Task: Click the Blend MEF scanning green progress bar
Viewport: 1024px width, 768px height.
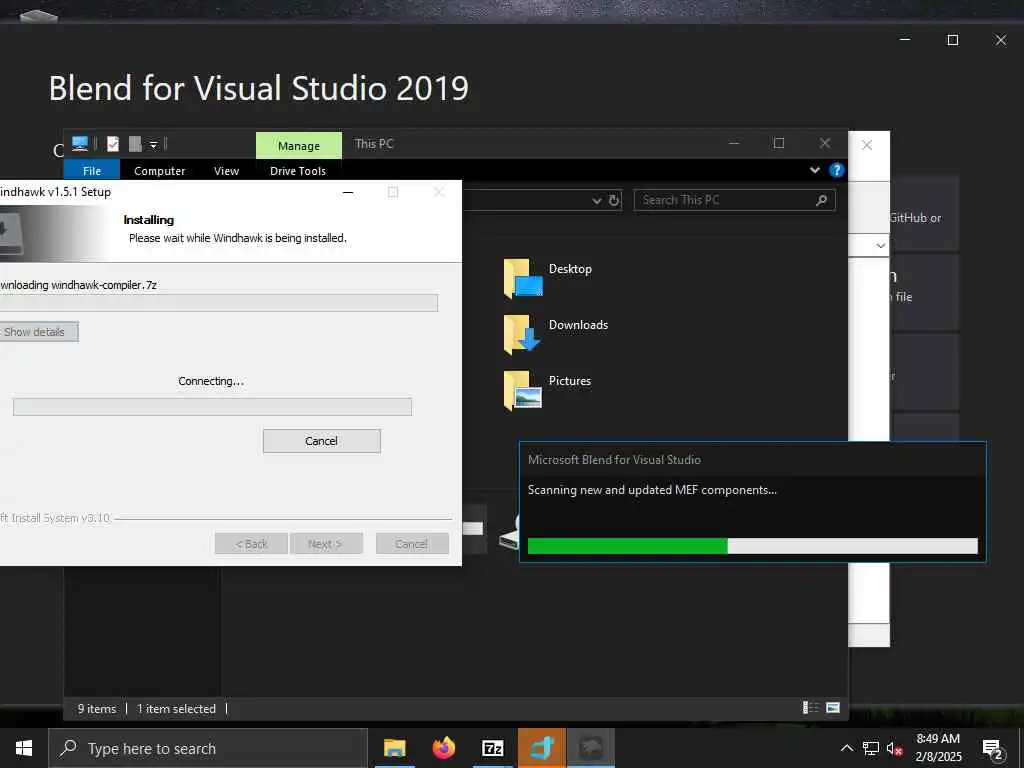Action: (x=752, y=546)
